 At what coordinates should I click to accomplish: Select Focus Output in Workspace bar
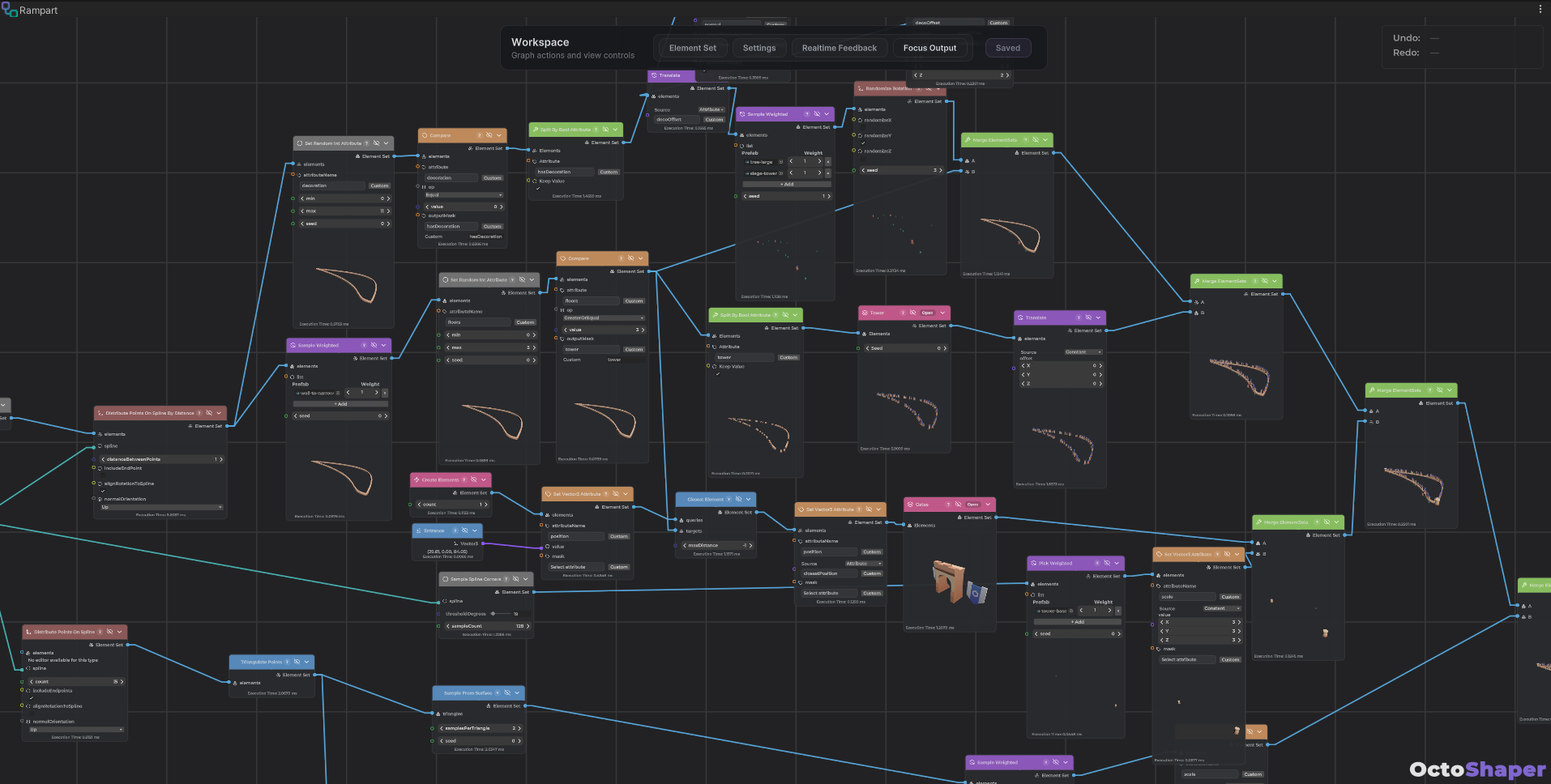click(930, 48)
